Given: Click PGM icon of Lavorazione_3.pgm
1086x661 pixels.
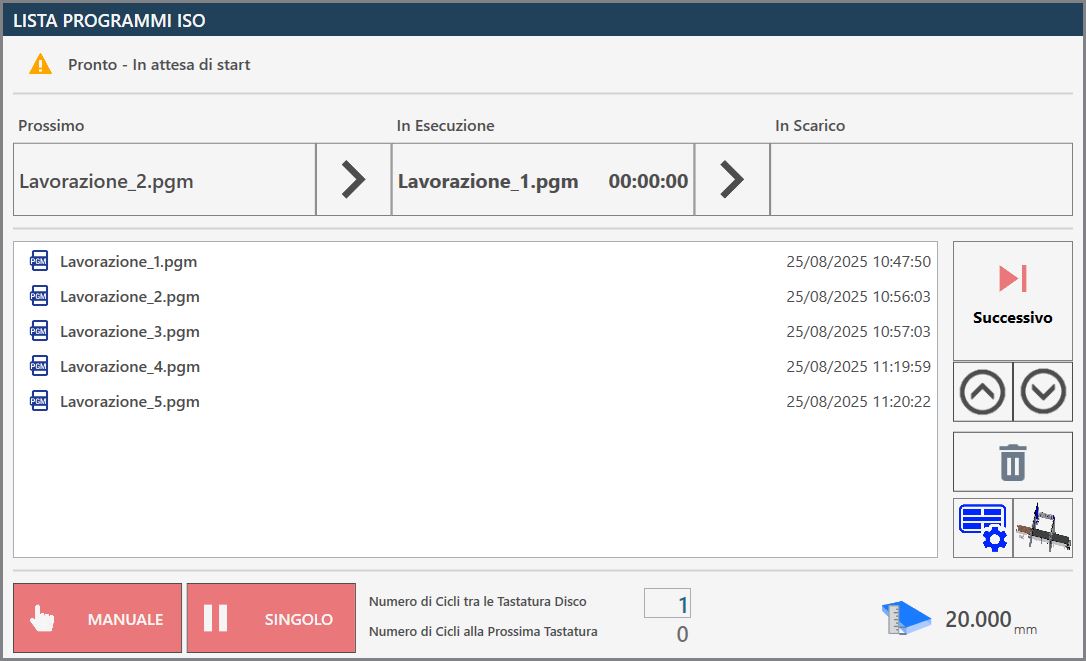Looking at the screenshot, I should 39,331.
